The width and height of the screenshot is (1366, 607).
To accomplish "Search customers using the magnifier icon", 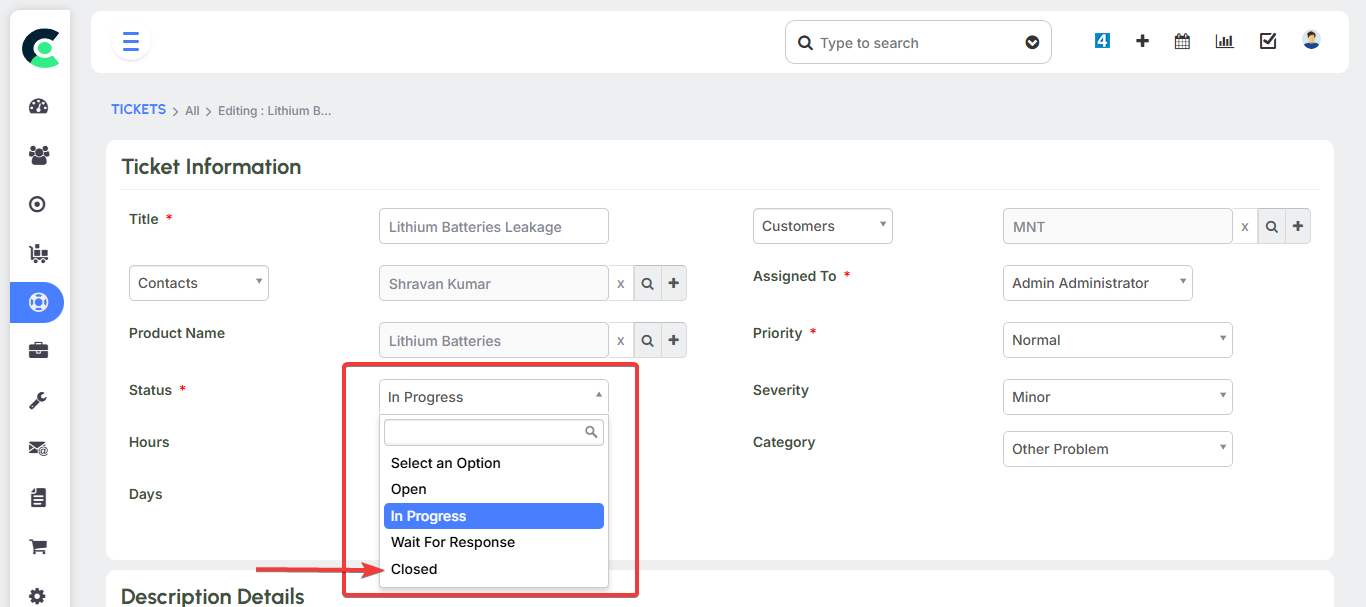I will (x=1271, y=227).
